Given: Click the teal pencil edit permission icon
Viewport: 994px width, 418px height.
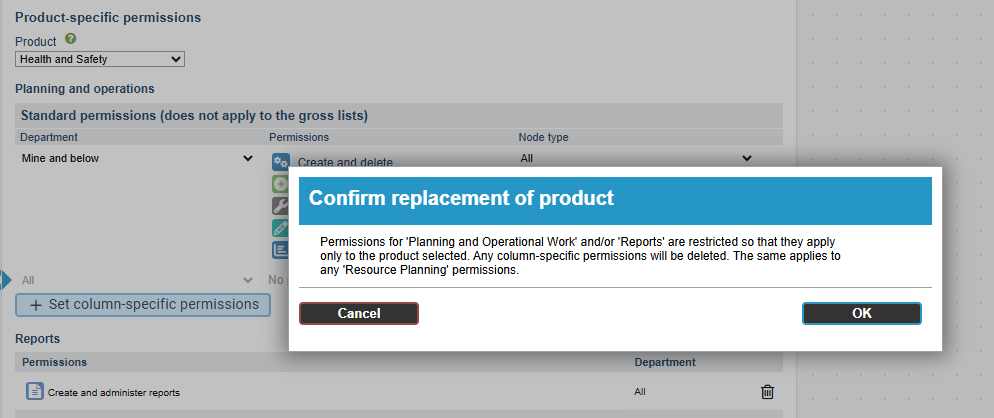Looking at the screenshot, I should pyautogui.click(x=281, y=228).
